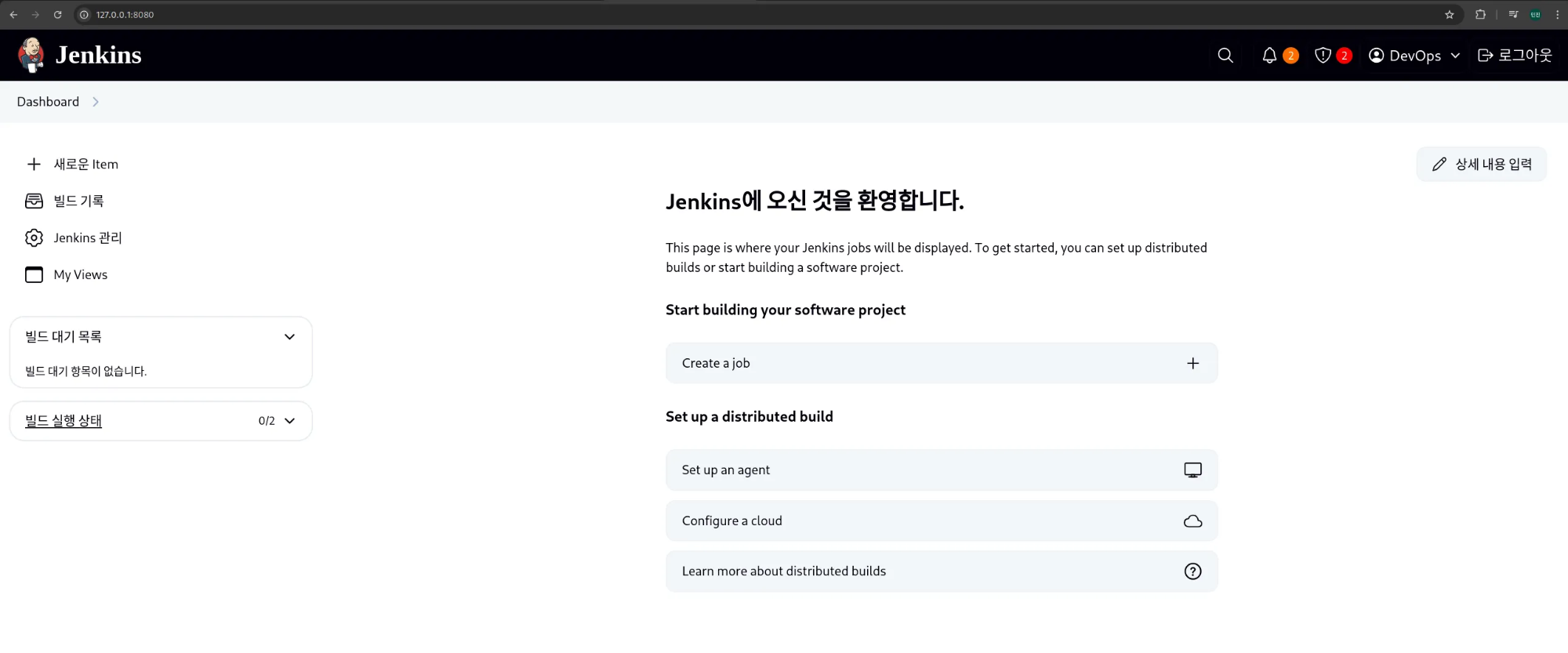Click the 빌드 기록 build history icon
The width and height of the screenshot is (1568, 653).
pos(34,201)
